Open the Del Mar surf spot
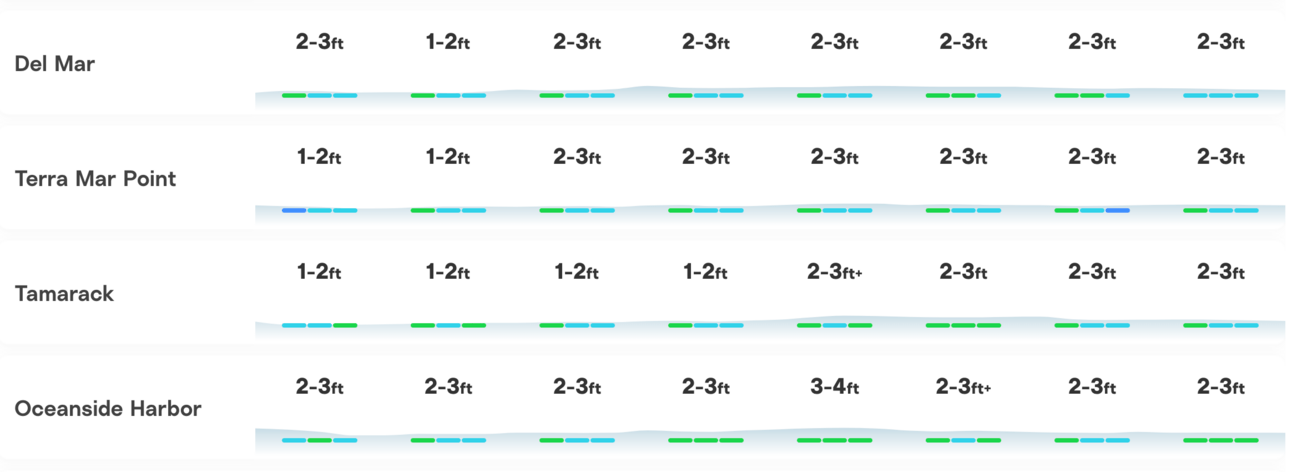The image size is (1292, 472). pyautogui.click(x=55, y=64)
